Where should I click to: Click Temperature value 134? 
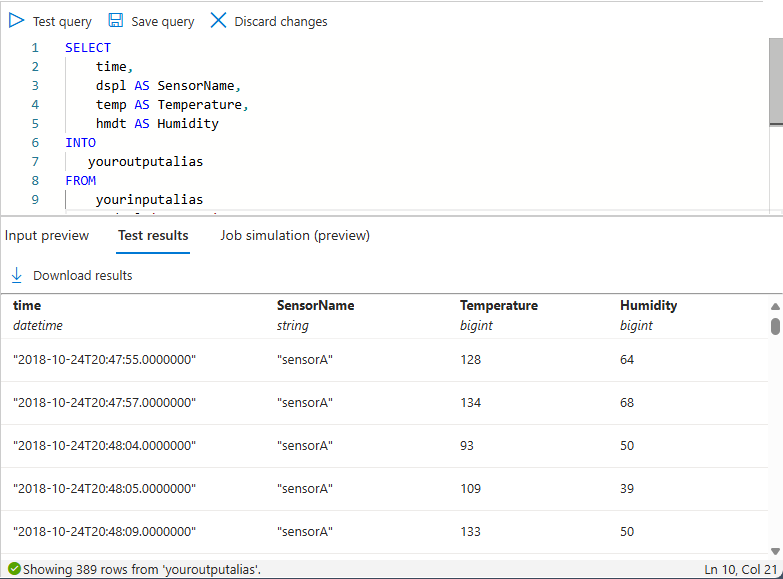pos(470,403)
